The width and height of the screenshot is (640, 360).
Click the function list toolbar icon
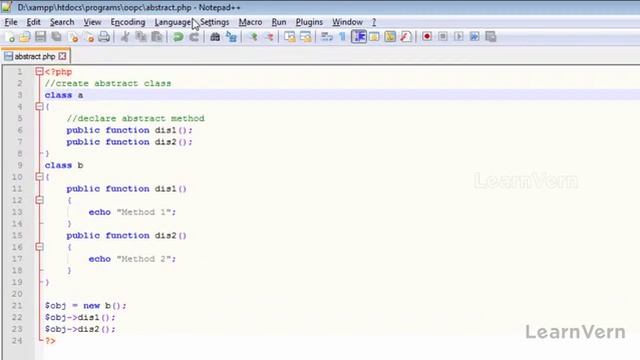pyautogui.click(x=406, y=37)
